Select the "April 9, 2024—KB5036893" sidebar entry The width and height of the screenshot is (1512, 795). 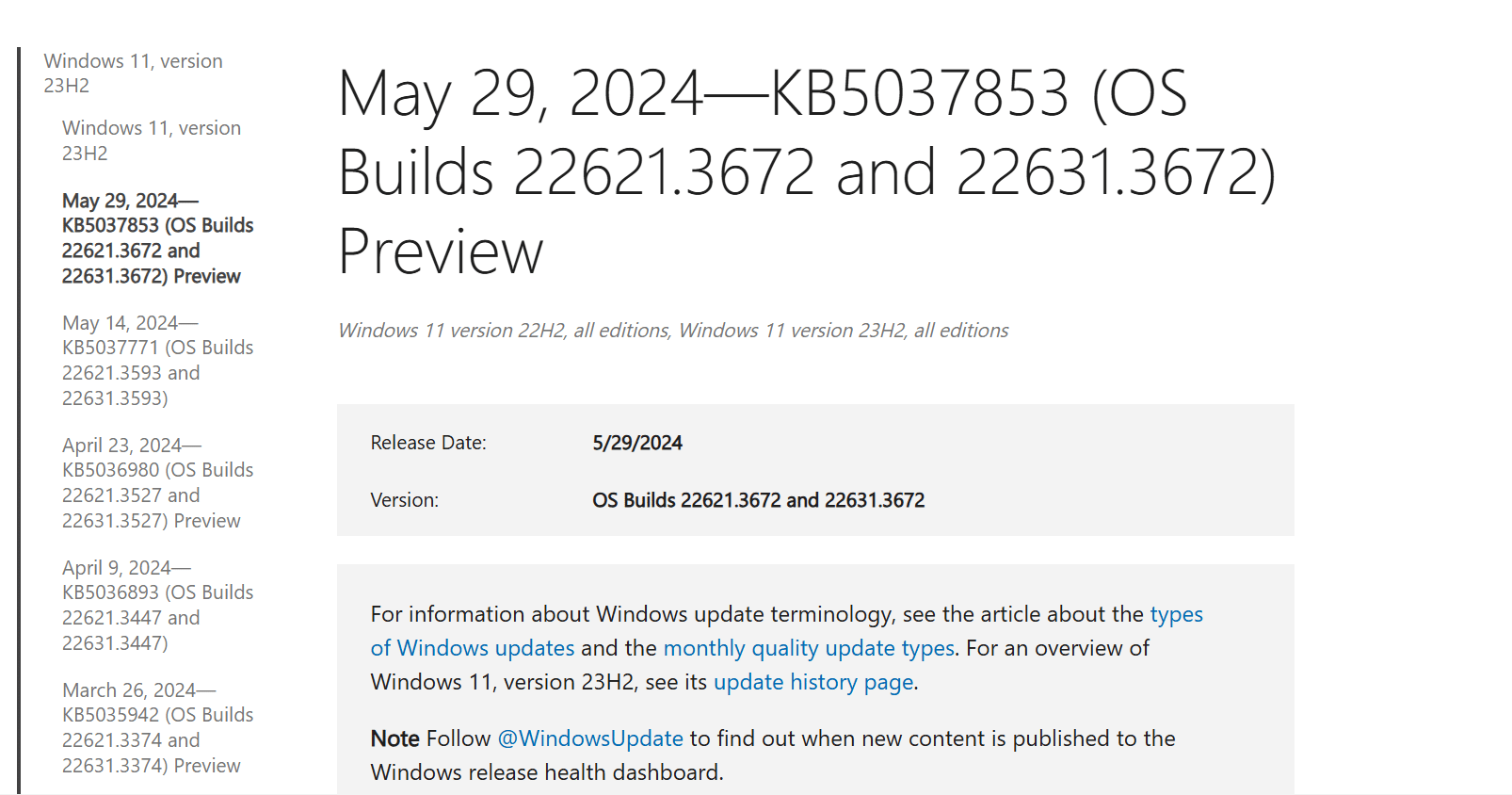(x=157, y=605)
